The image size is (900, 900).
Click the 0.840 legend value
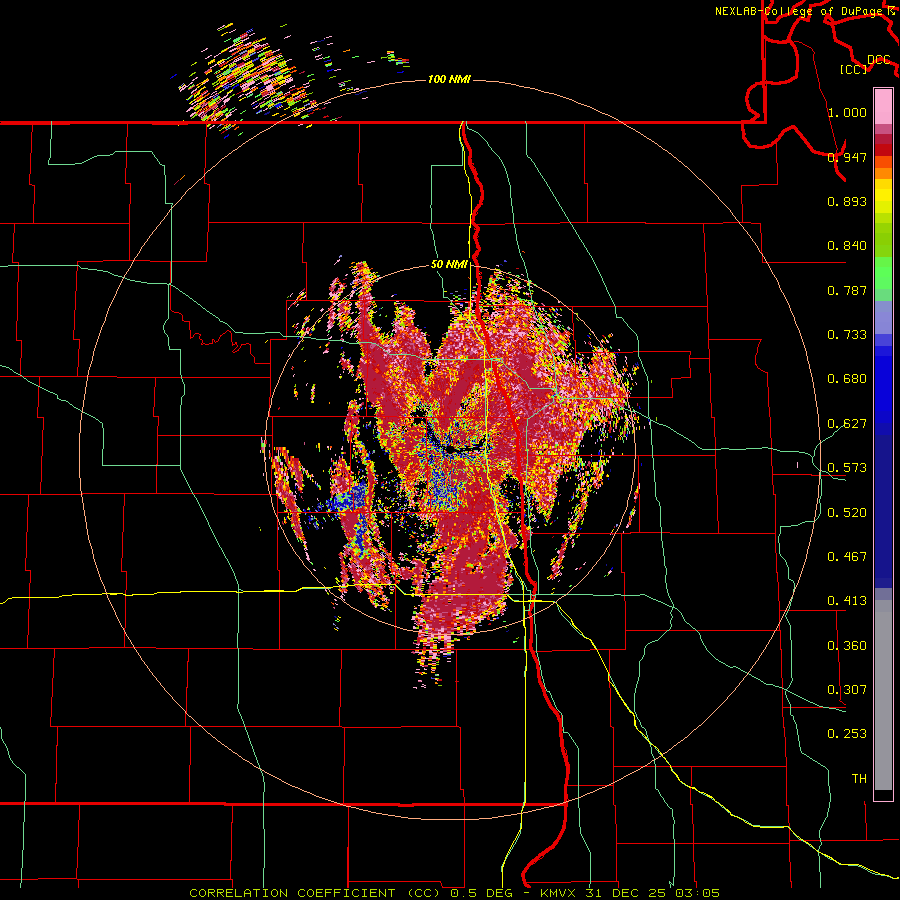847,245
